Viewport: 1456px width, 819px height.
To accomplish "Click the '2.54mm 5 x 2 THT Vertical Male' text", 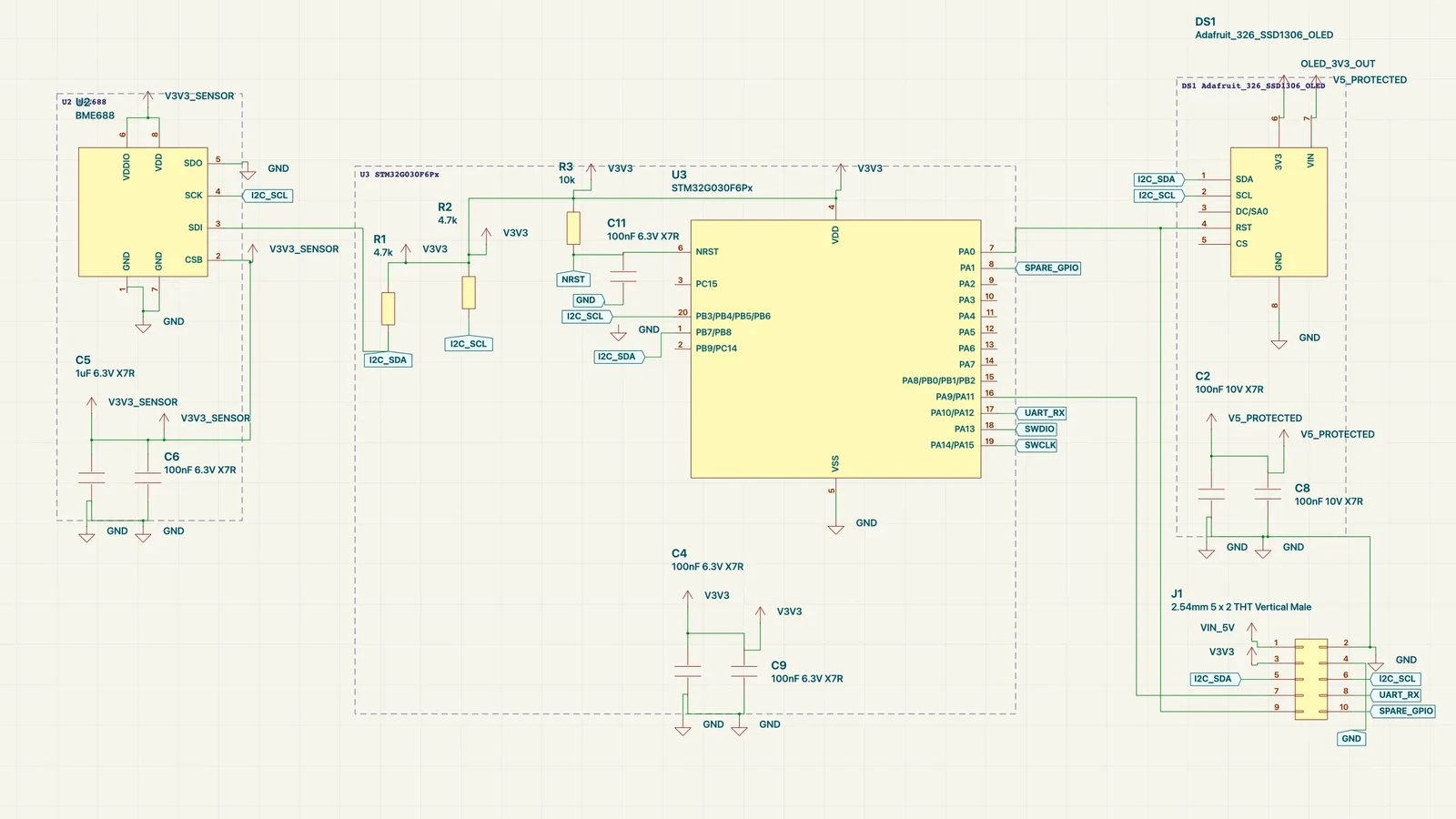I will (x=1241, y=607).
